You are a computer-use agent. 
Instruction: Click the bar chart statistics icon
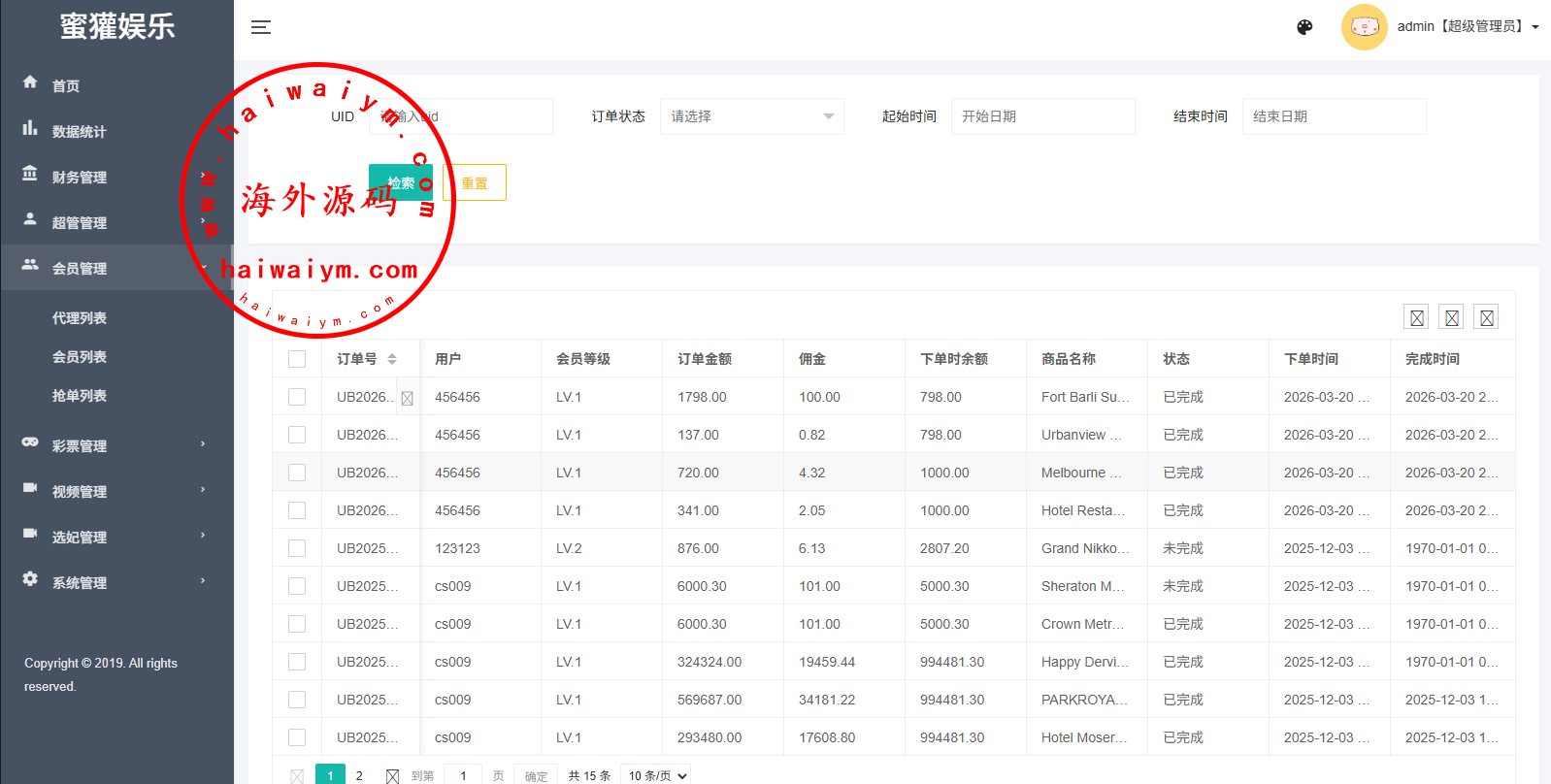click(x=30, y=128)
